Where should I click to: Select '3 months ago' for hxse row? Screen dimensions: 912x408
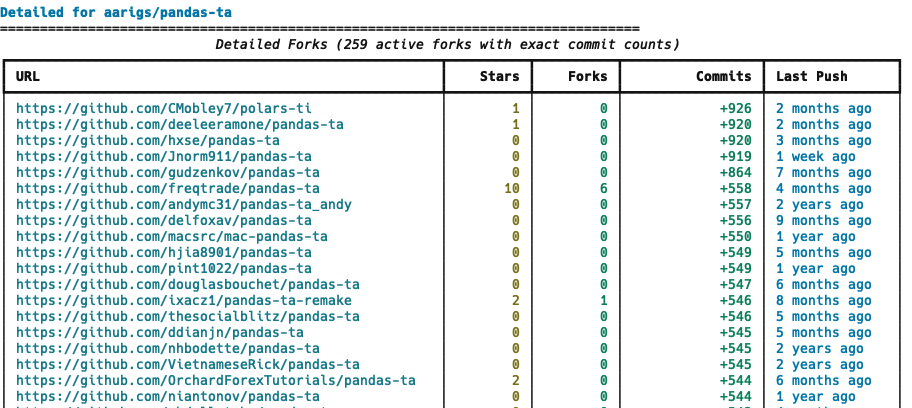coord(824,140)
